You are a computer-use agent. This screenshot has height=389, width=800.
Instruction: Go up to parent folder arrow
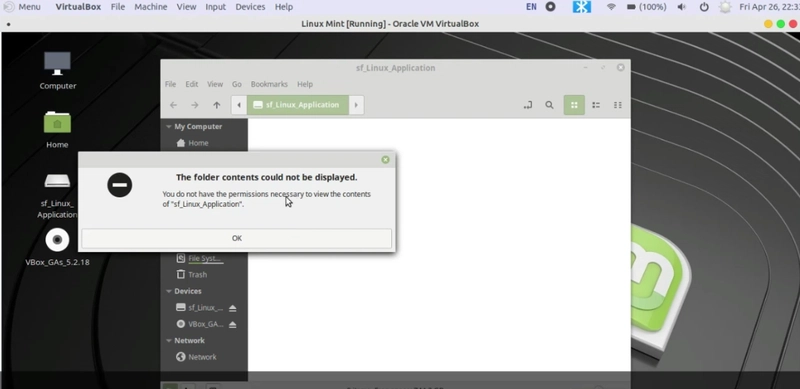point(216,105)
